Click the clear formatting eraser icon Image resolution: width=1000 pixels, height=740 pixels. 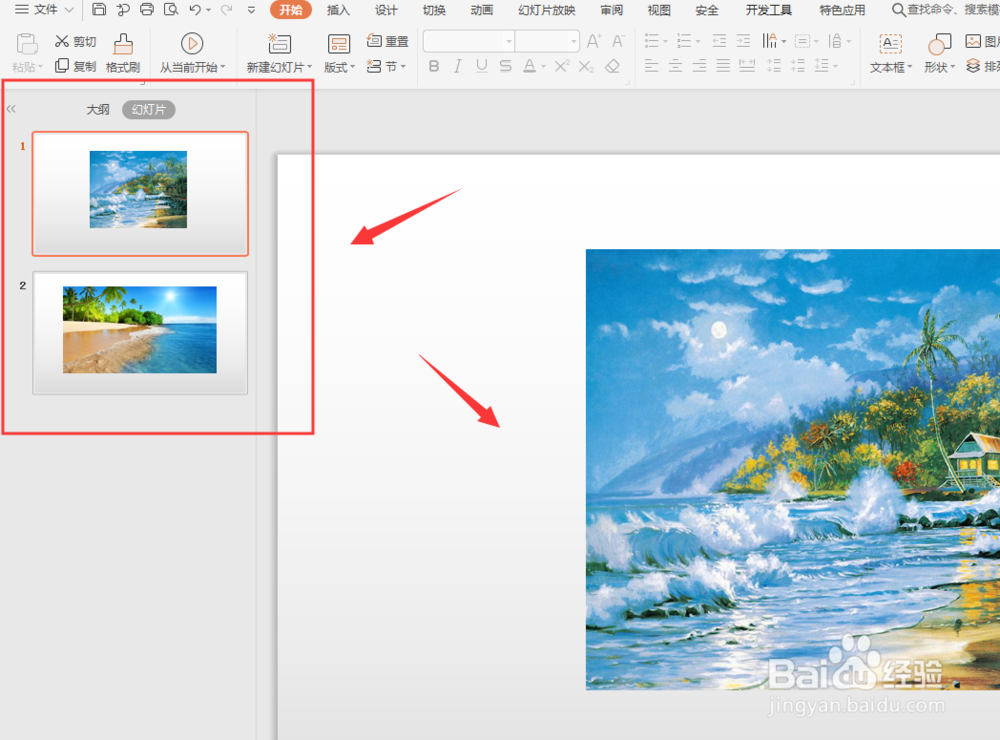pos(612,66)
